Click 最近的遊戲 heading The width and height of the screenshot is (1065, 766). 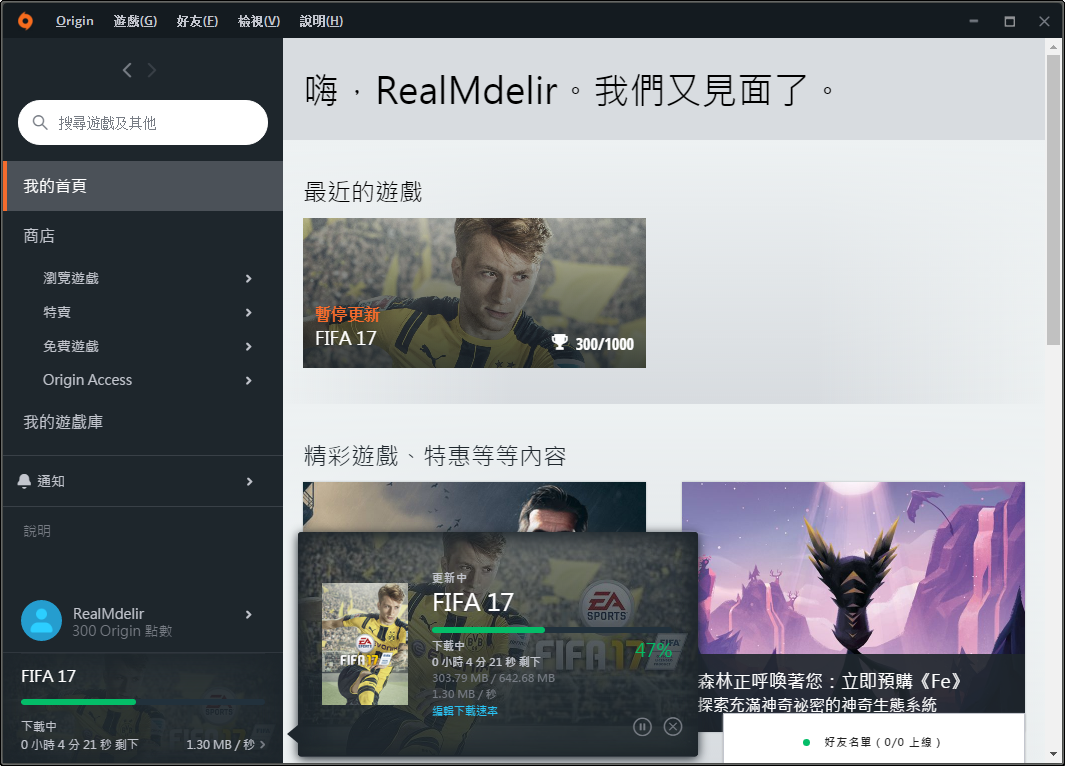[x=363, y=192]
